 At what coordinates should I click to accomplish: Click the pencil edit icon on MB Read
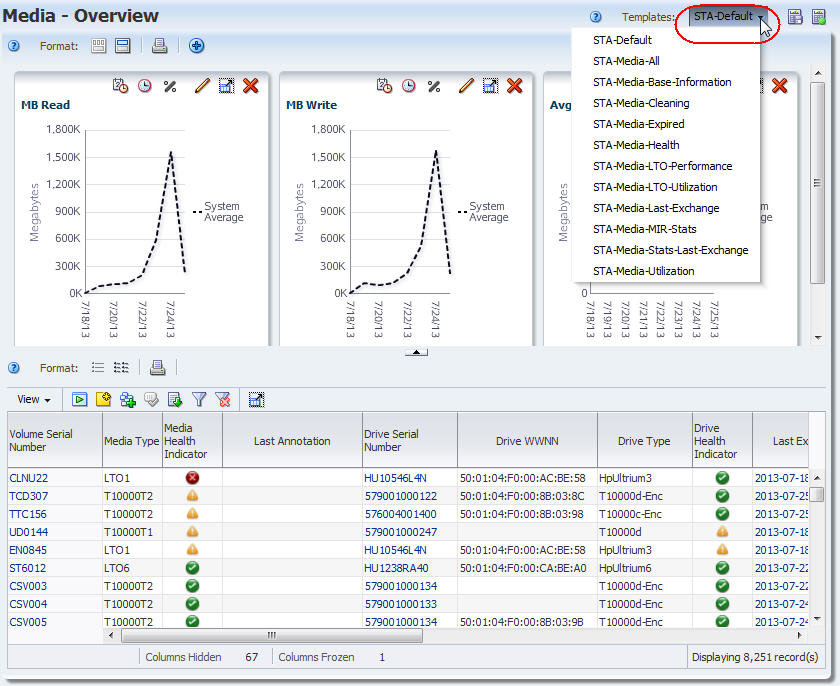pyautogui.click(x=202, y=86)
